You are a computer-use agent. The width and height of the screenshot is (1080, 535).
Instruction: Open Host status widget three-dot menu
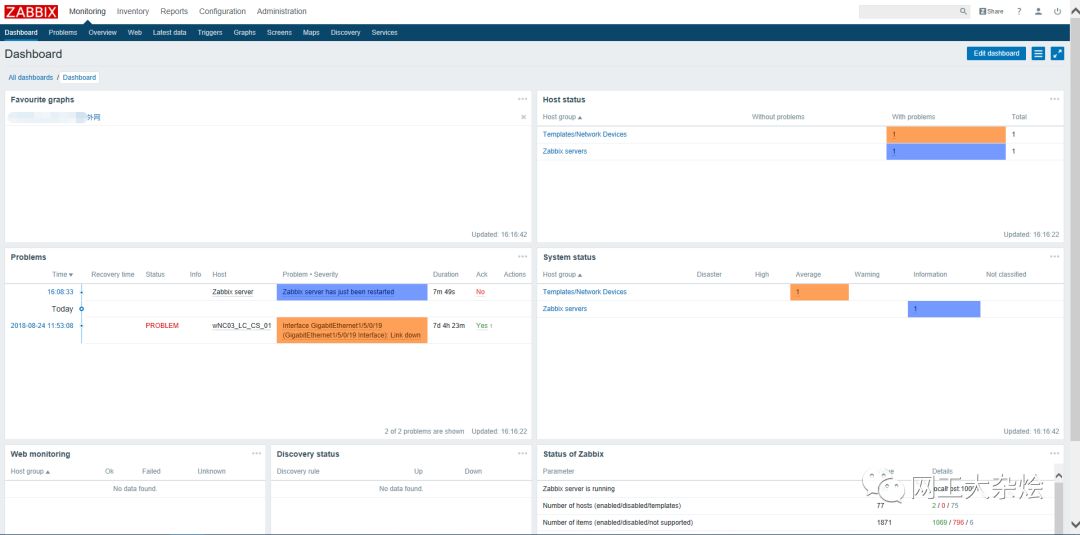tap(1055, 99)
